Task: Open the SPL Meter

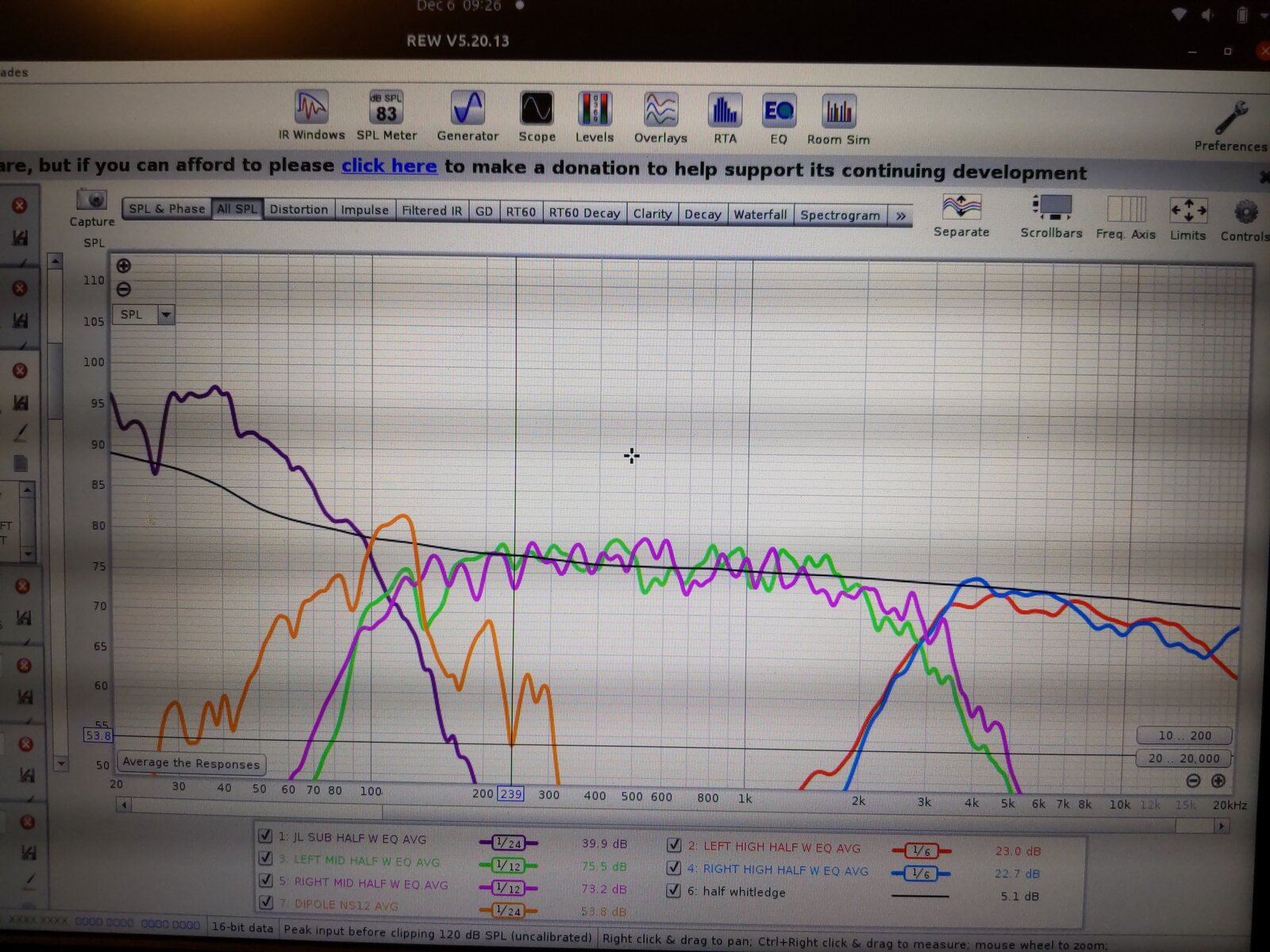Action: [387, 109]
